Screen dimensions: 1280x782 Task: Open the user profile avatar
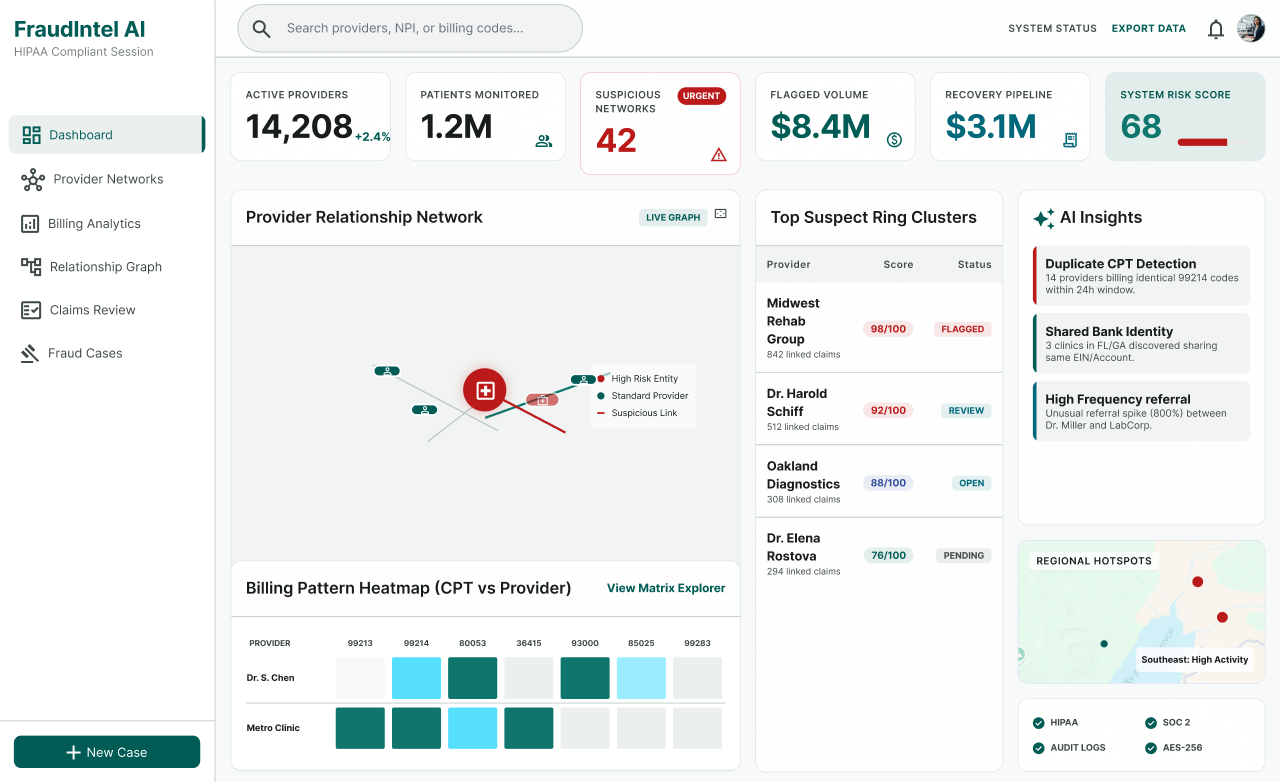point(1251,28)
